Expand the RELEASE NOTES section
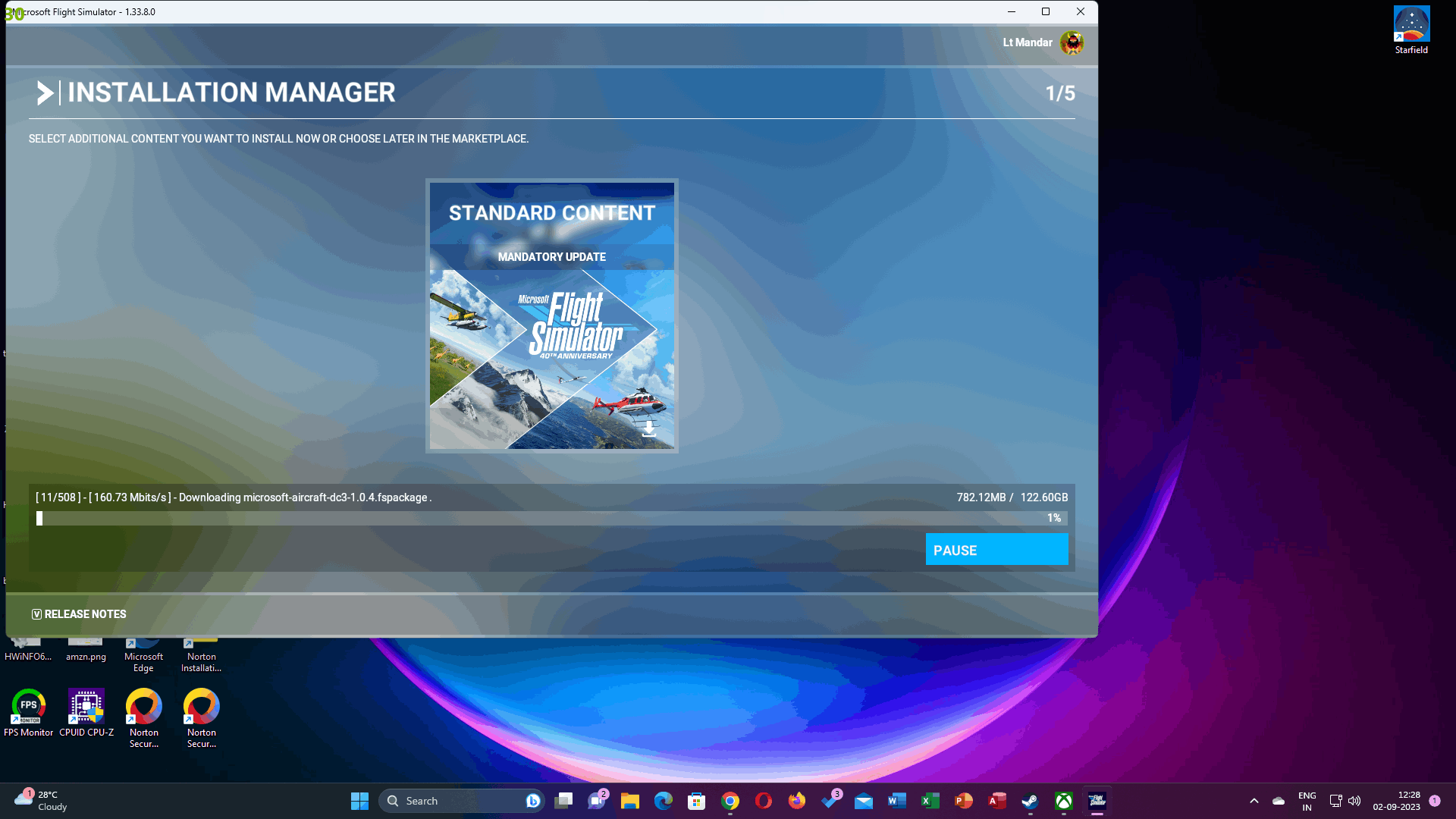Image resolution: width=1456 pixels, height=819 pixels. tap(78, 613)
